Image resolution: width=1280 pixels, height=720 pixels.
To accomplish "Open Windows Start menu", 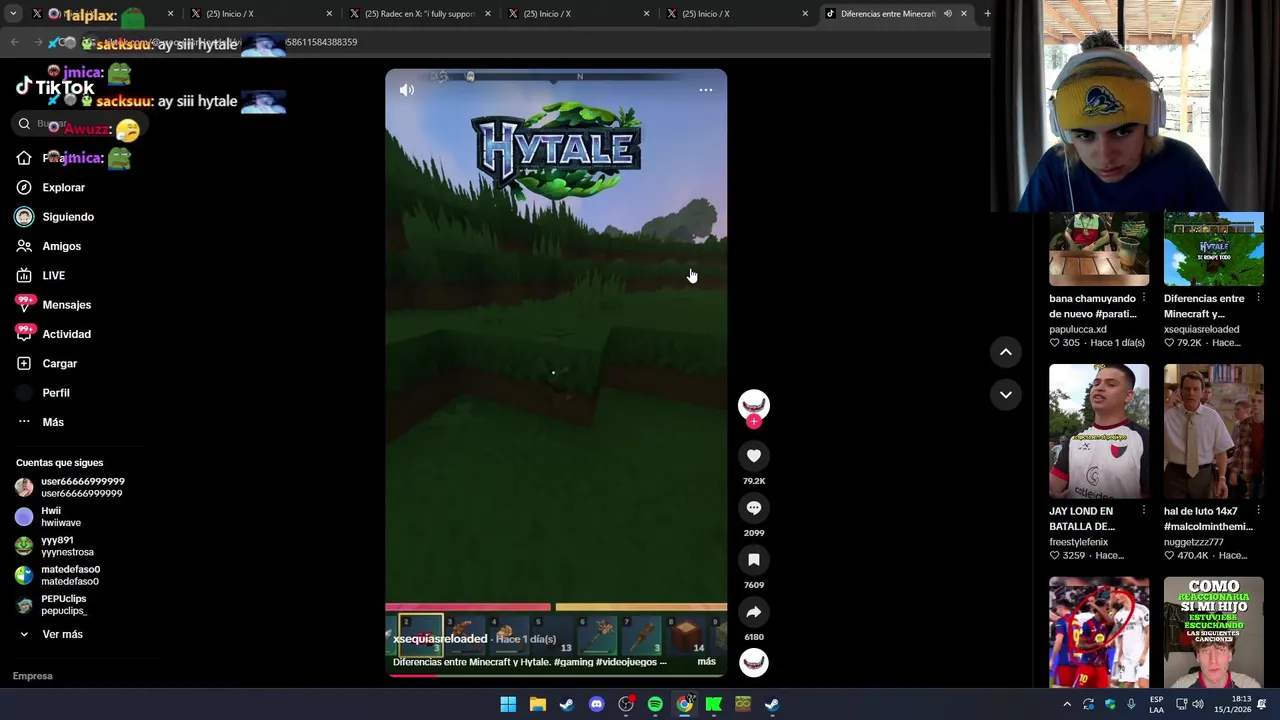I will point(508,704).
